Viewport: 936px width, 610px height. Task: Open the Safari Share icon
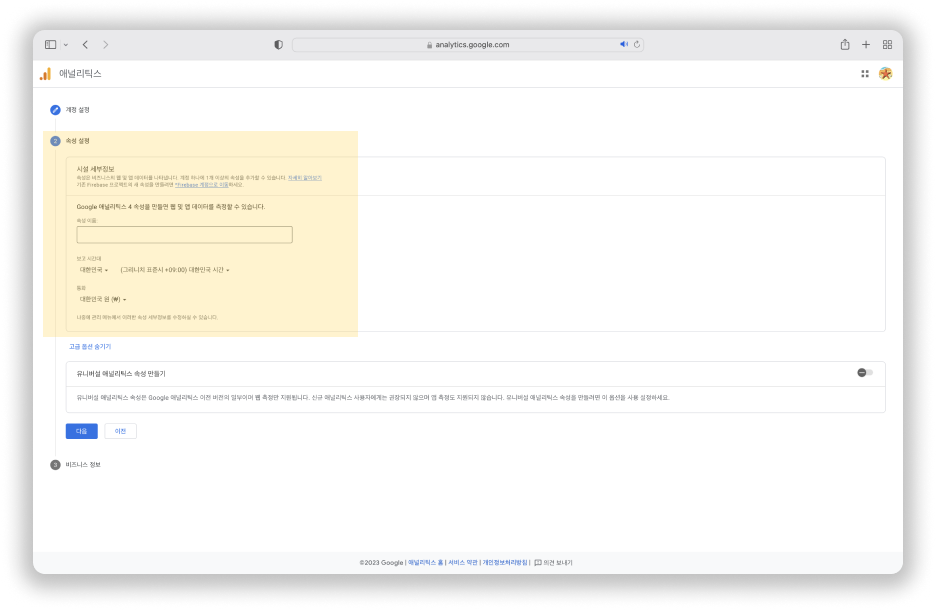click(x=845, y=44)
